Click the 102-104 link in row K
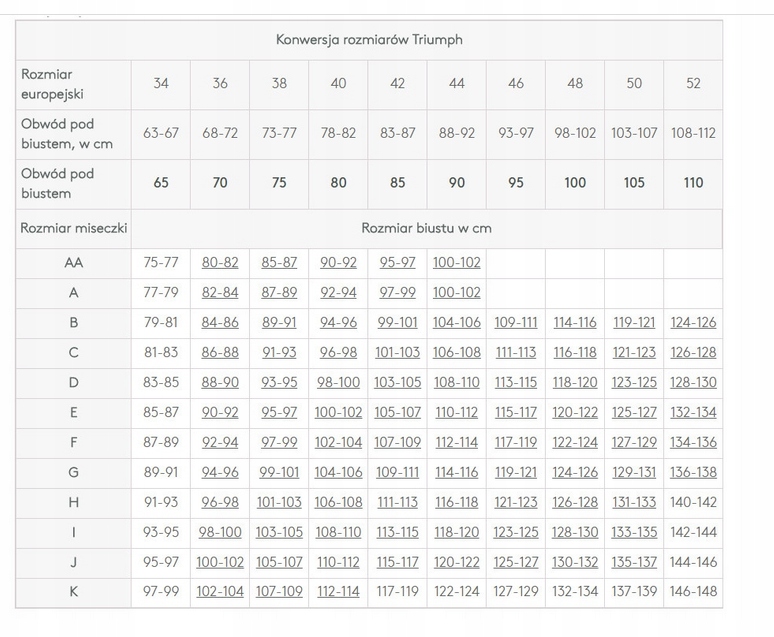 point(220,592)
